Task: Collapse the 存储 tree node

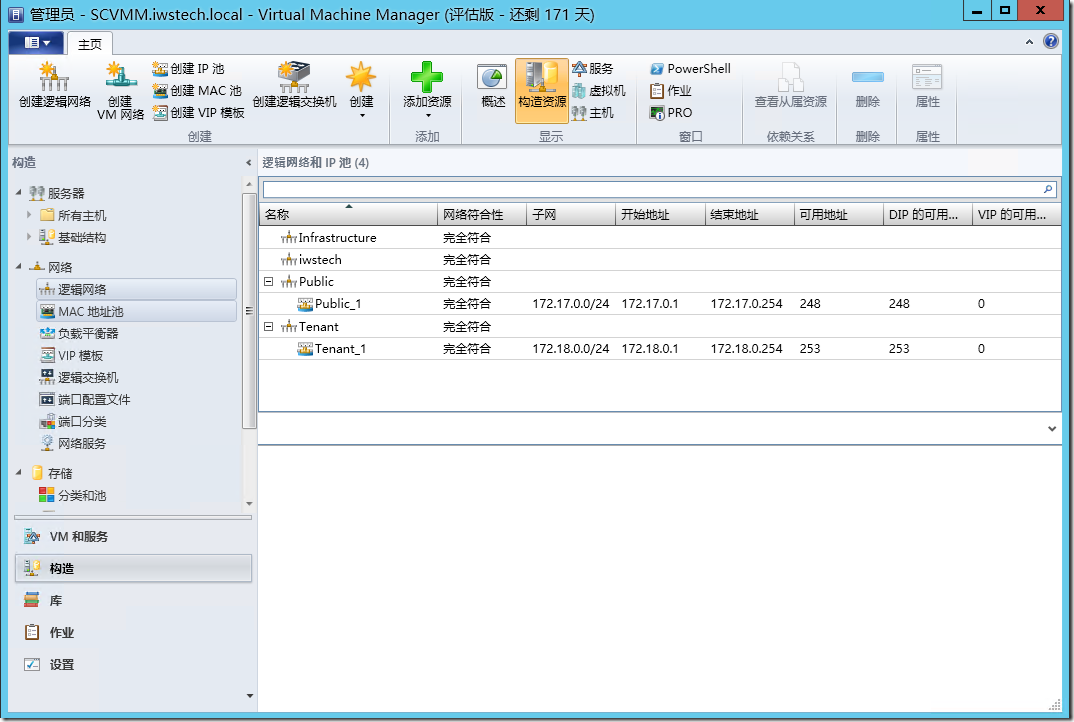Action: [x=18, y=473]
